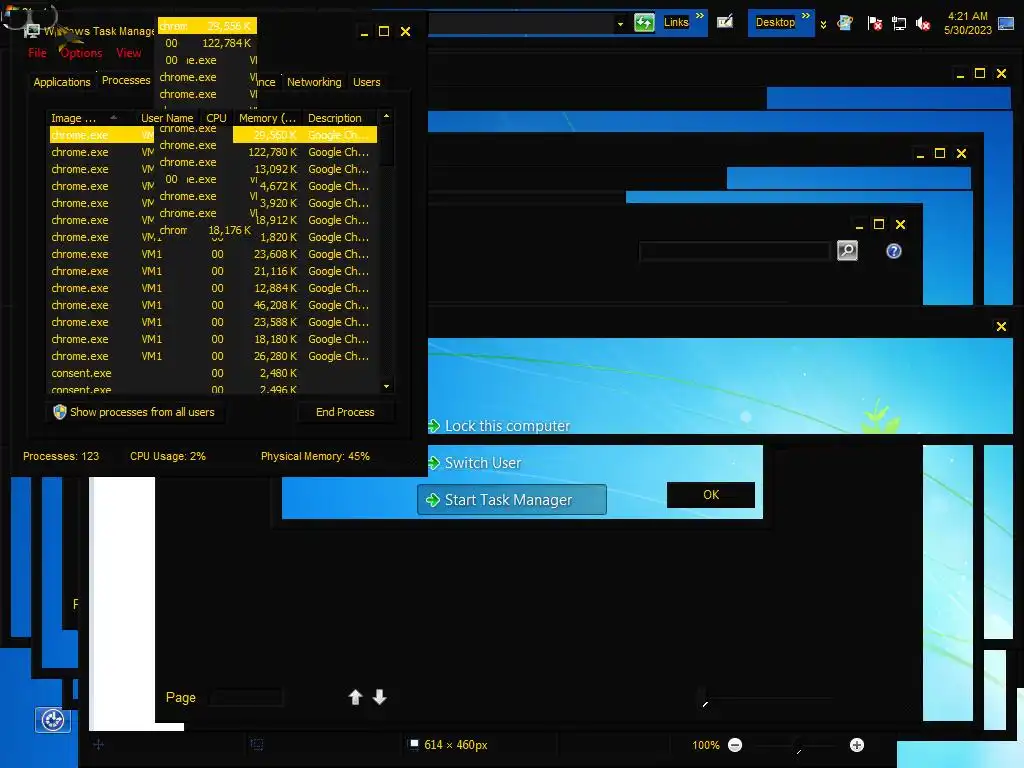
Task: Open the clock showing 4:21 AM
Action: pos(967,23)
